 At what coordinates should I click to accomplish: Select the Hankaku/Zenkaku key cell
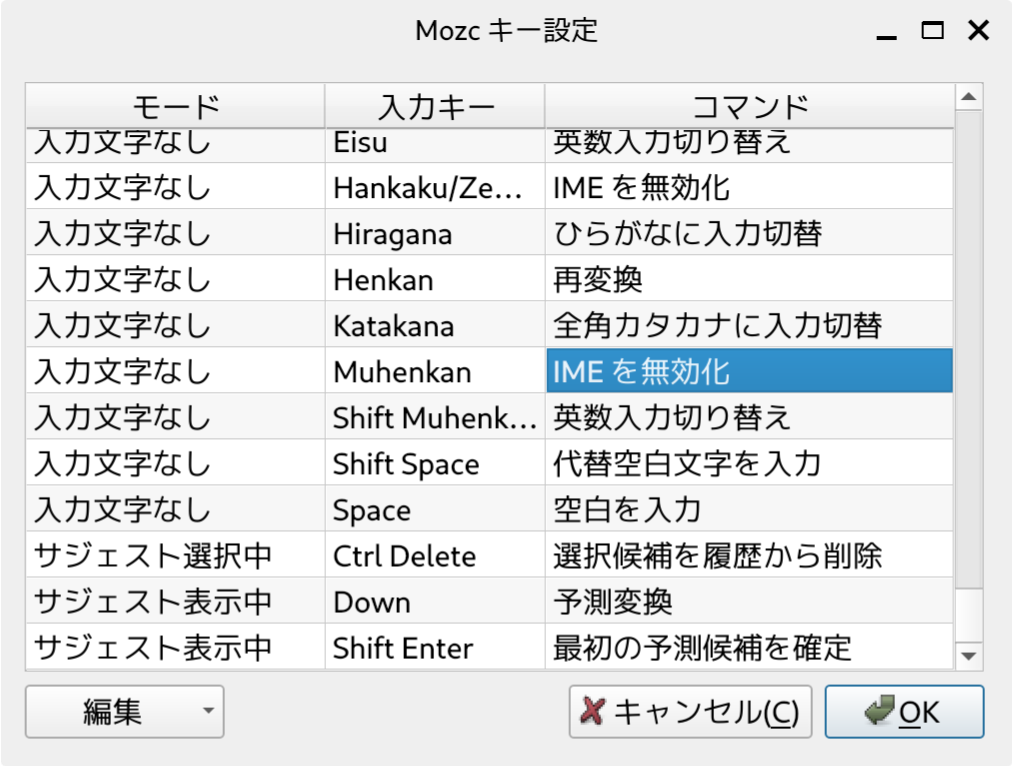434,188
